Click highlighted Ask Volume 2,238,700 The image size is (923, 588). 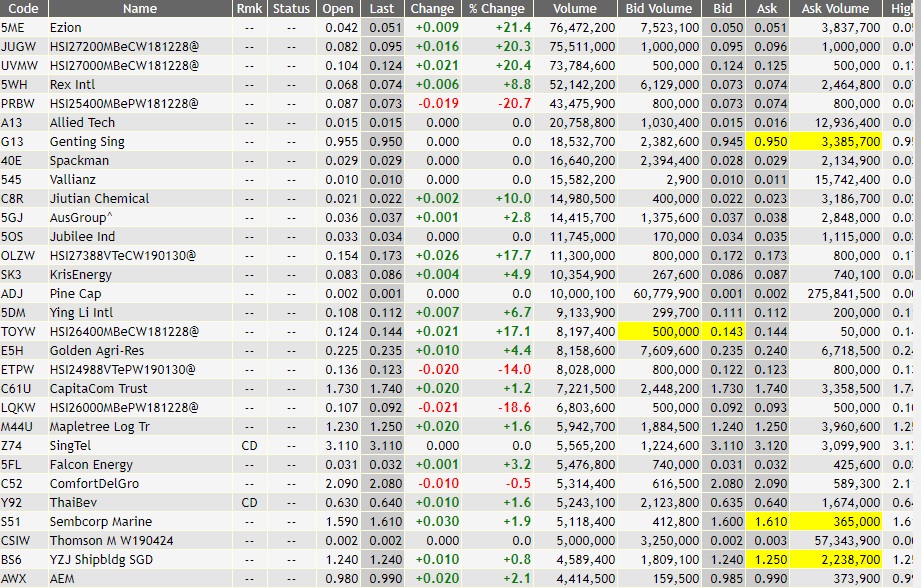tap(835, 560)
